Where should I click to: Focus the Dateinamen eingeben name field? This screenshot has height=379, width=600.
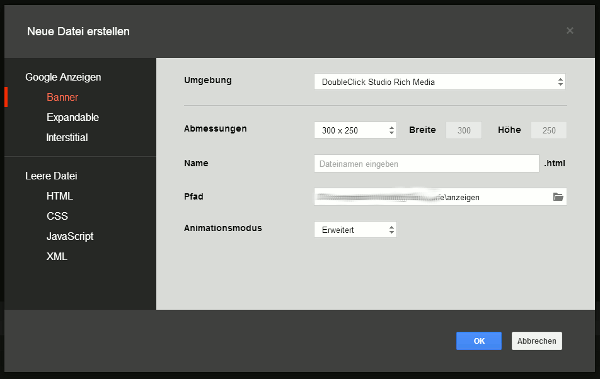427,163
